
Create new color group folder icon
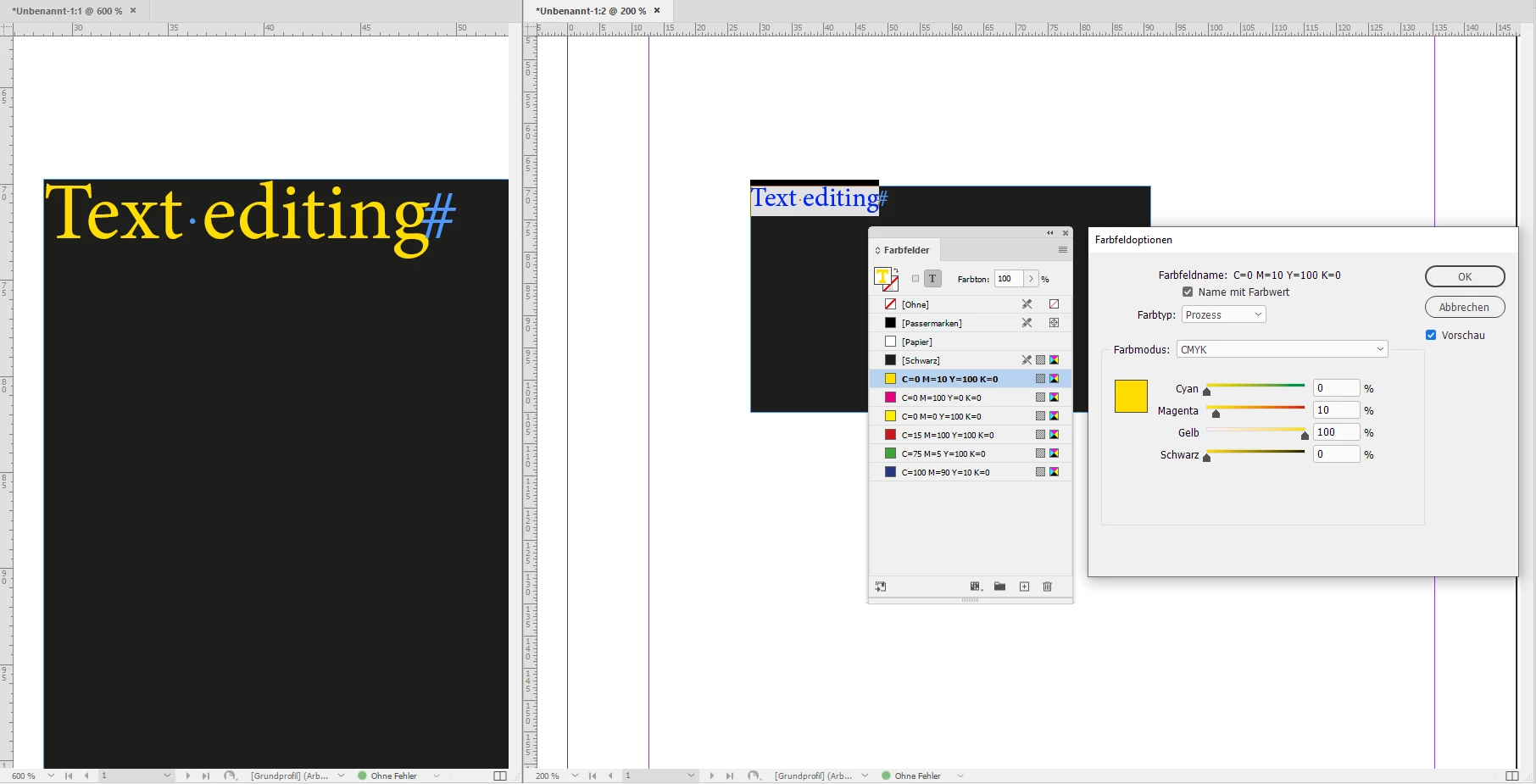click(1000, 587)
